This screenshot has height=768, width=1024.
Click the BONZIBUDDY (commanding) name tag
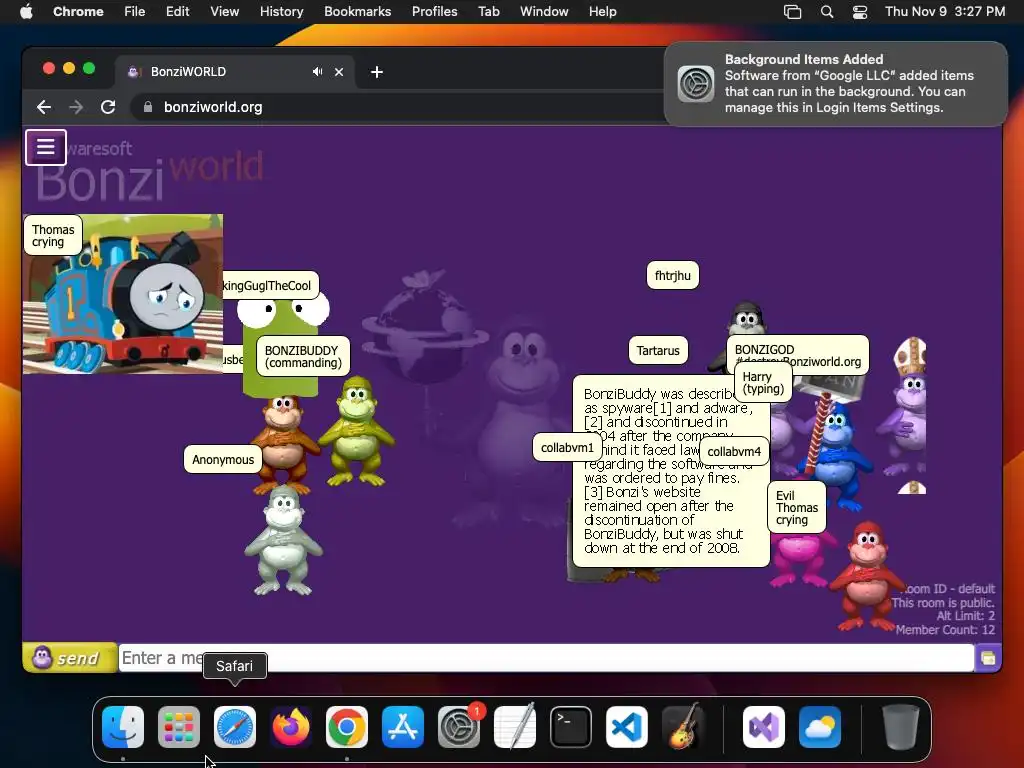point(303,357)
